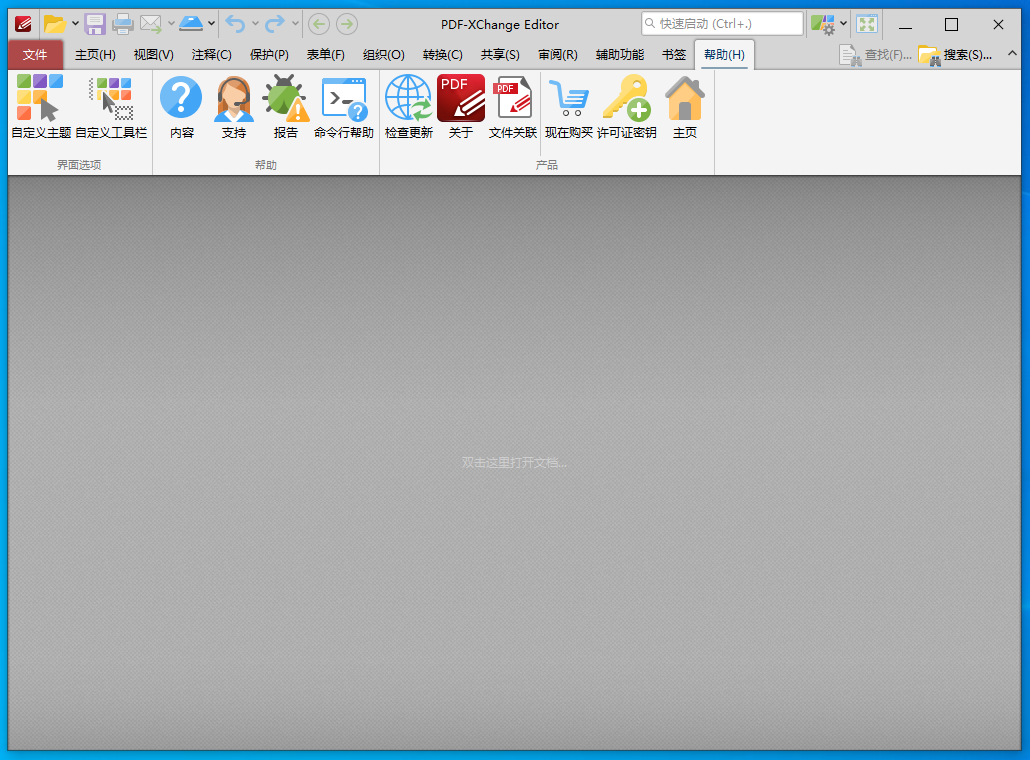Toggle the full screen mode button
The height and width of the screenshot is (760, 1030).
click(x=867, y=24)
